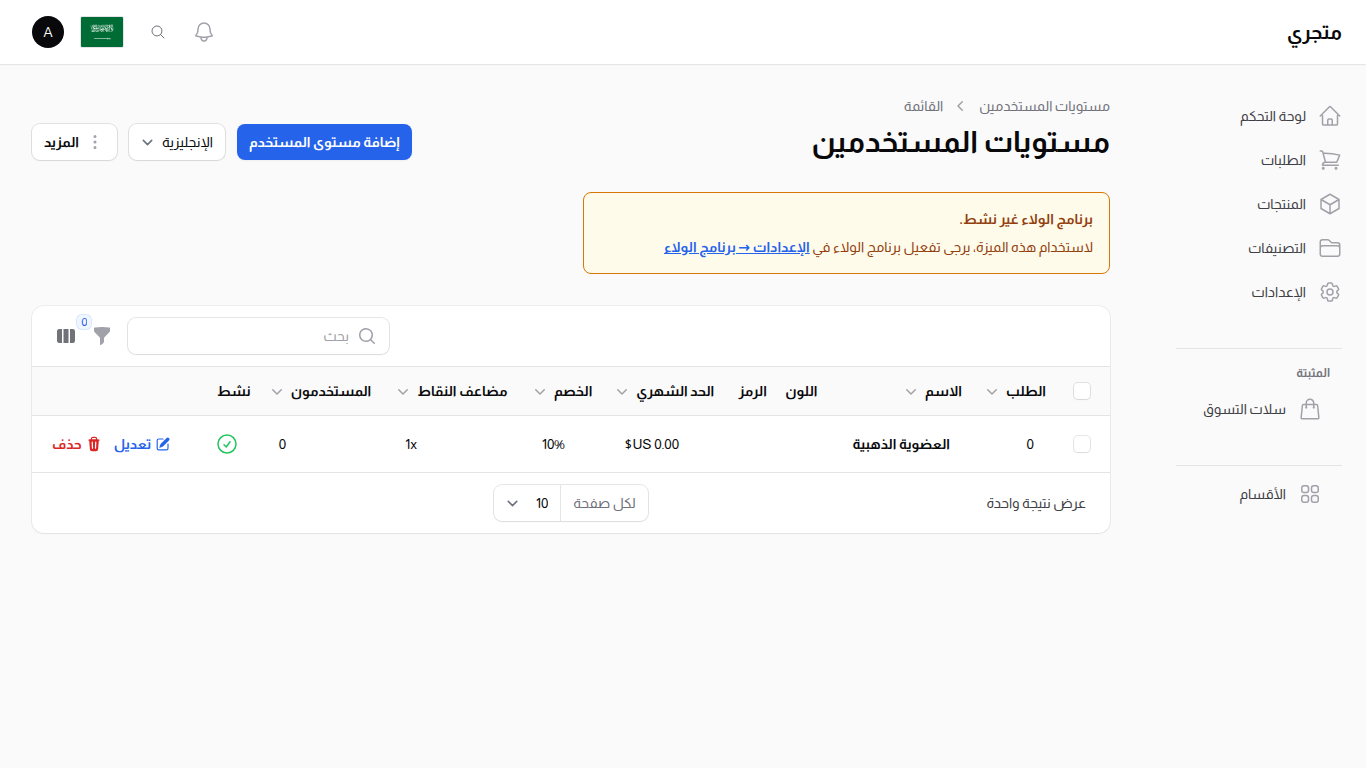Select المنتجات box icon in the sidebar

click(x=1329, y=204)
